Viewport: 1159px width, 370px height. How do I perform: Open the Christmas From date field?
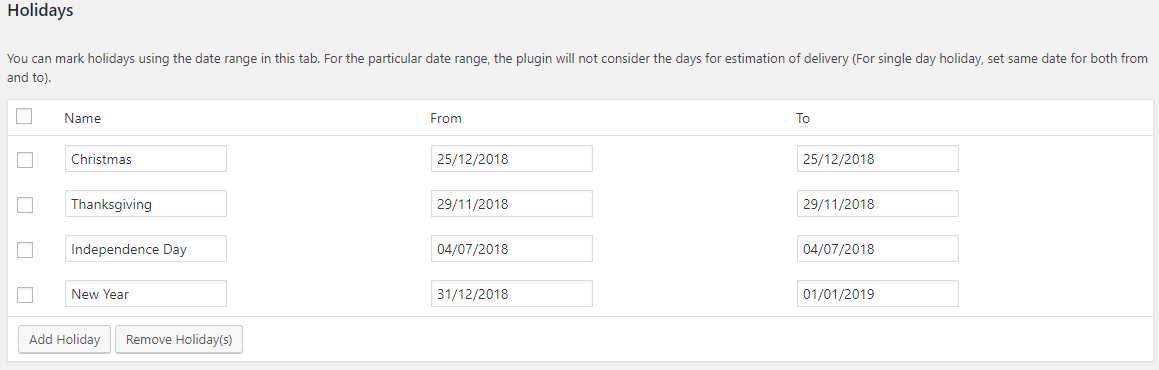coord(511,159)
